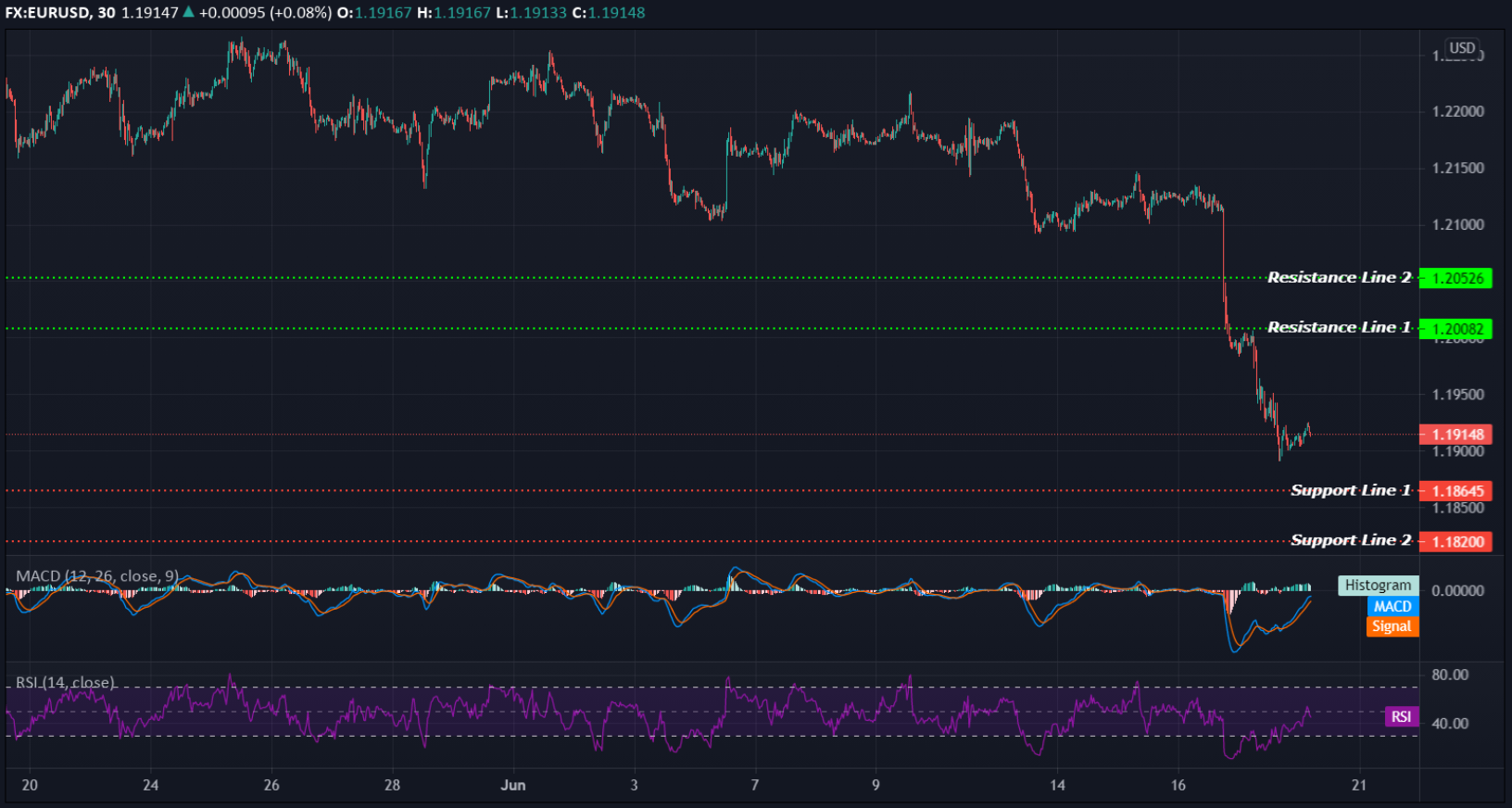This screenshot has height=808, width=1512.
Task: Click the 1.21500 price axis value
Action: pyautogui.click(x=1457, y=168)
